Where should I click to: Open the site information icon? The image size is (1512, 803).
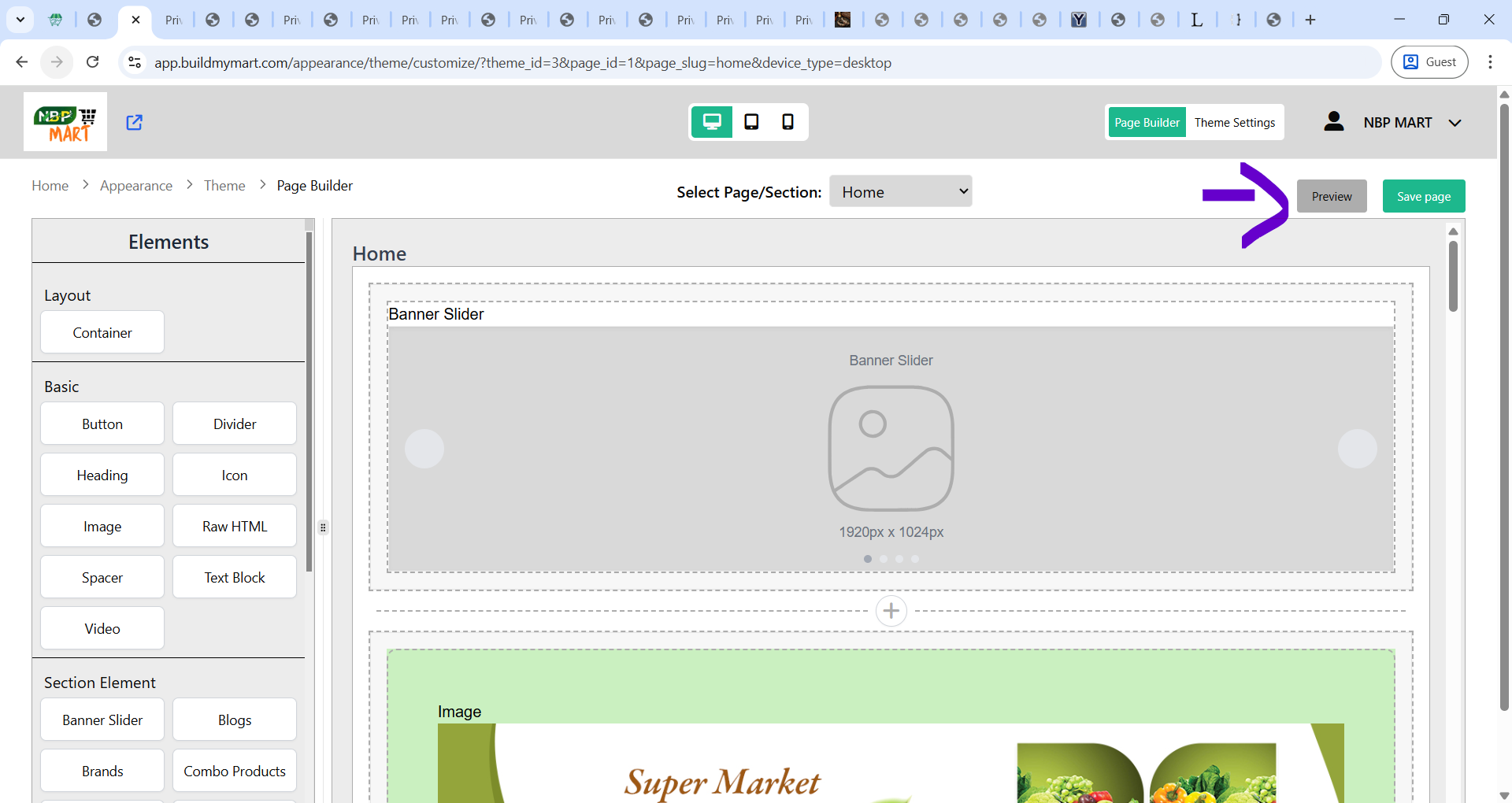[x=135, y=62]
